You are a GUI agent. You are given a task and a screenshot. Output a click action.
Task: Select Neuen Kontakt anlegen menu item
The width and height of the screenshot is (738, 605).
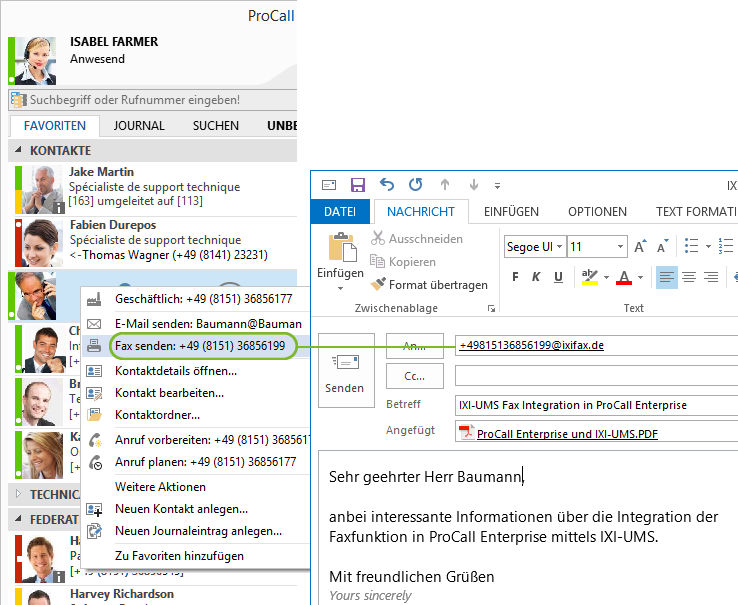coord(195,509)
